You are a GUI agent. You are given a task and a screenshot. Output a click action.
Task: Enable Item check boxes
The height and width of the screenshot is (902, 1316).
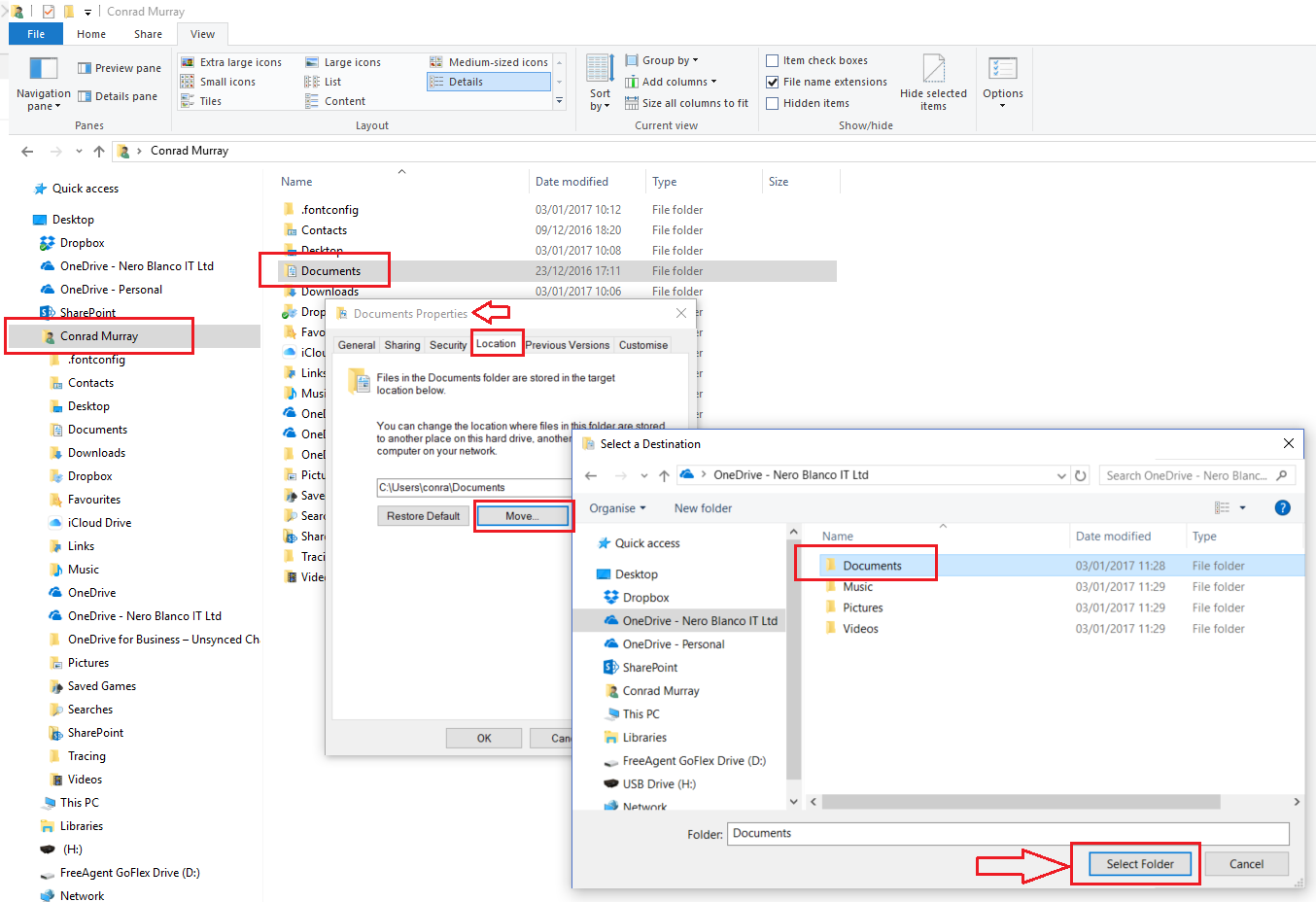click(x=816, y=60)
